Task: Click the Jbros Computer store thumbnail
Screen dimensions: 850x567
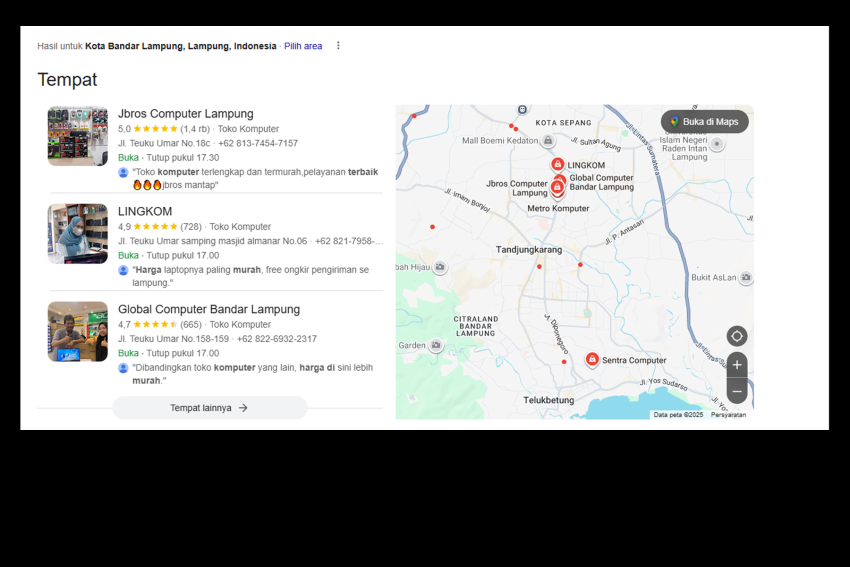Action: coord(78,136)
